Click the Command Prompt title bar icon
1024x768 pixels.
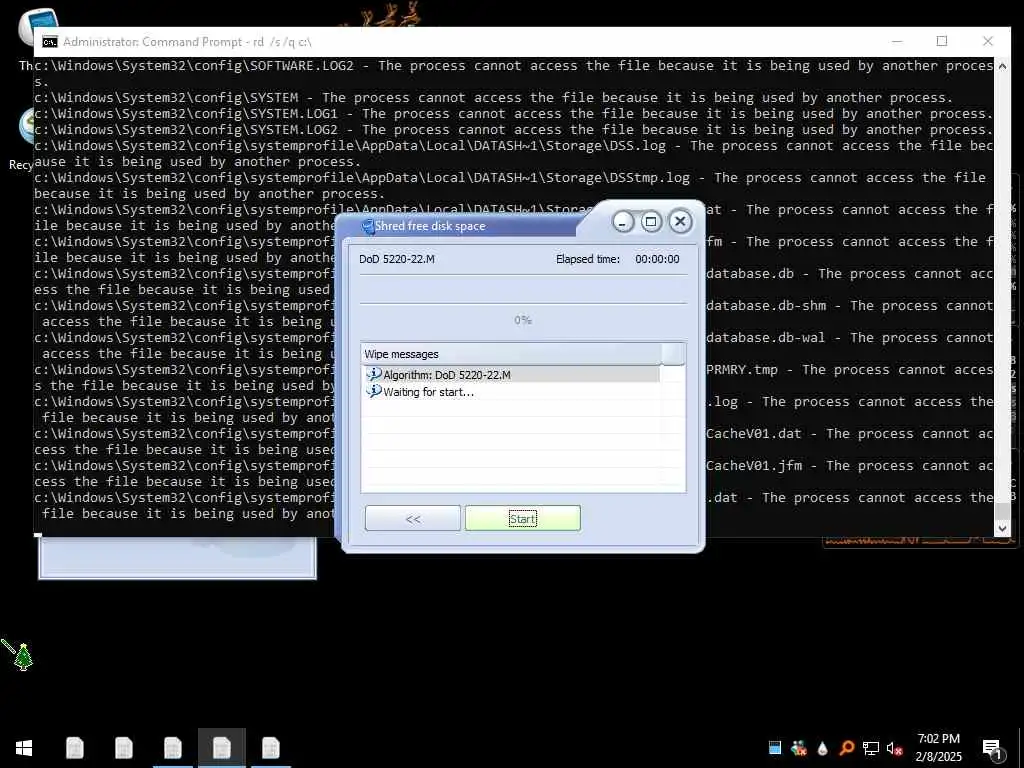tap(50, 42)
